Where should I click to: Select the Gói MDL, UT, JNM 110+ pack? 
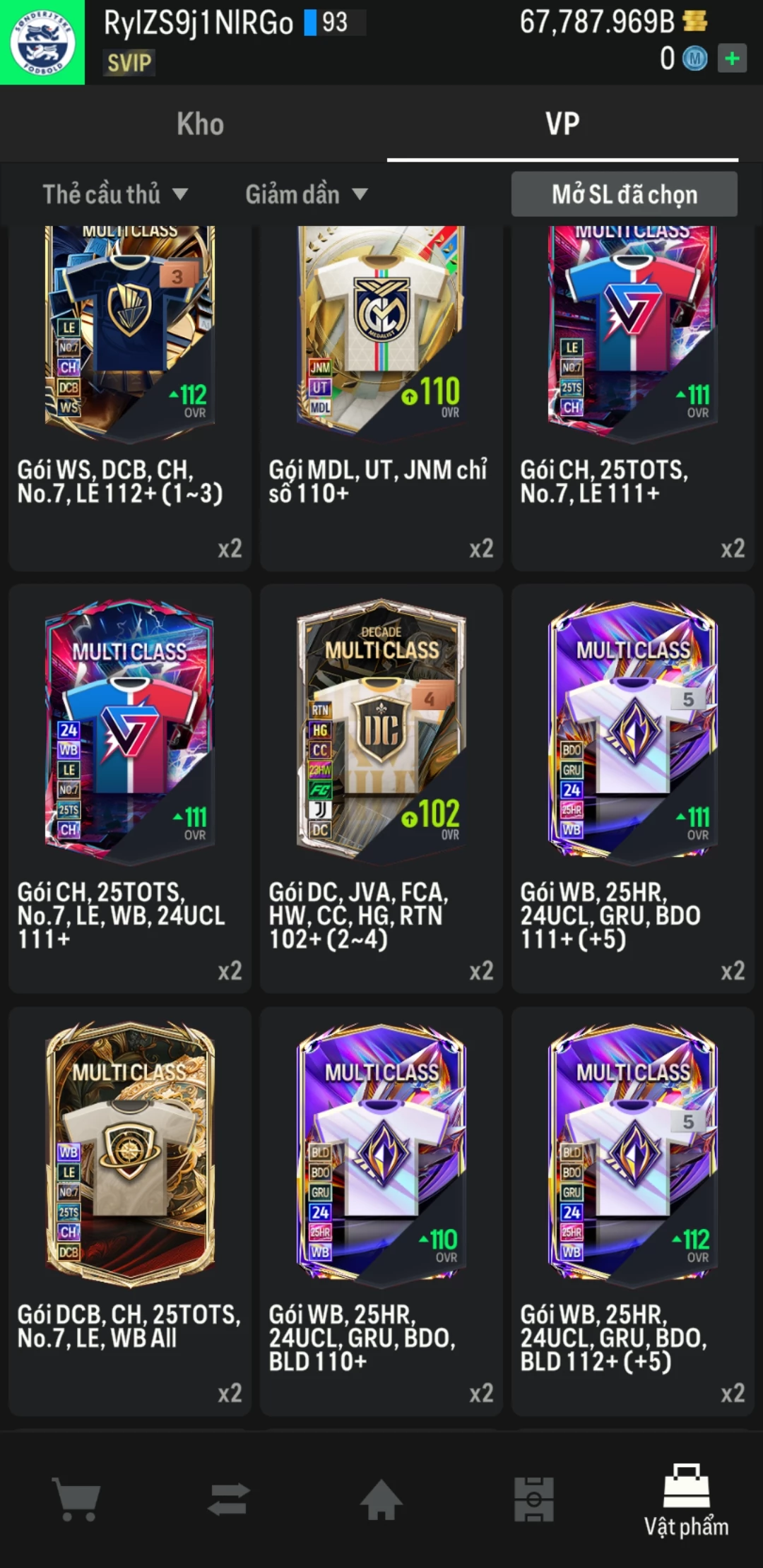pos(381,397)
